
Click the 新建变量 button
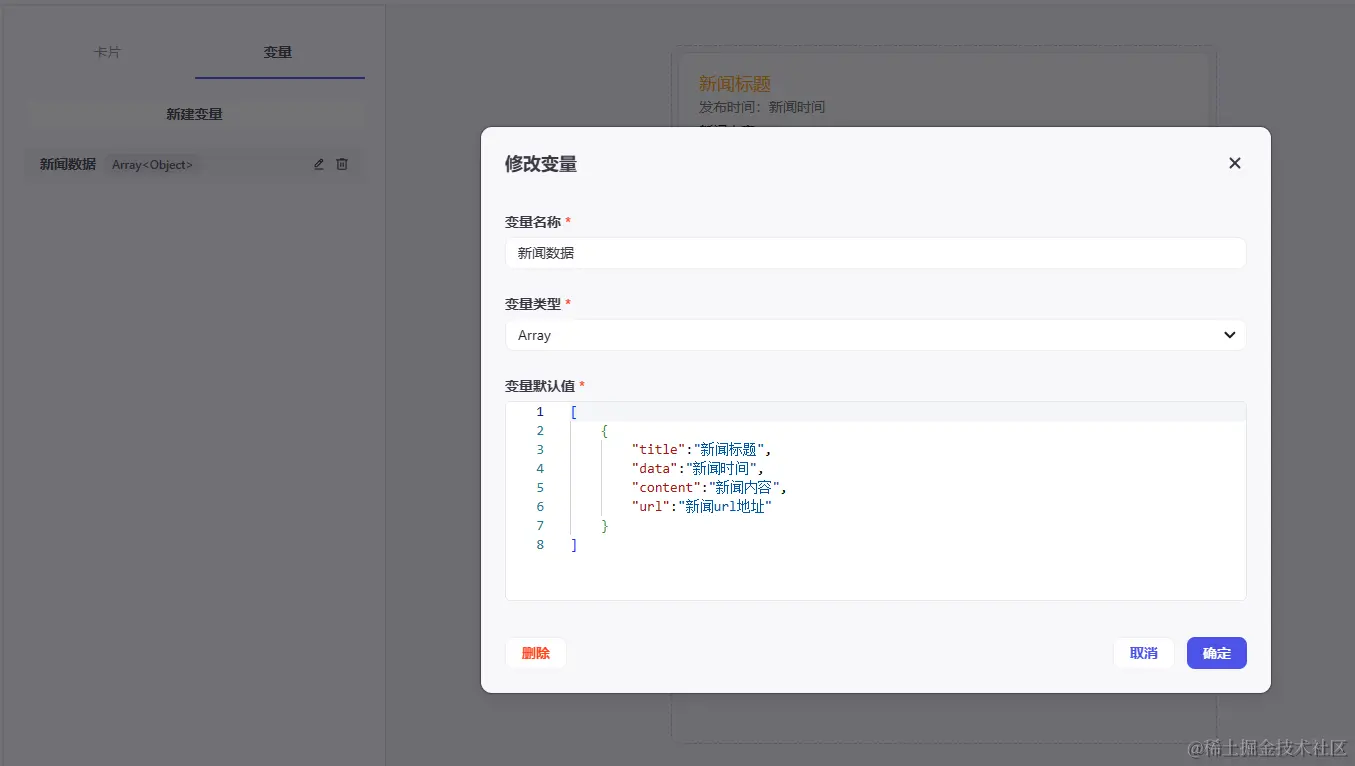(x=195, y=114)
